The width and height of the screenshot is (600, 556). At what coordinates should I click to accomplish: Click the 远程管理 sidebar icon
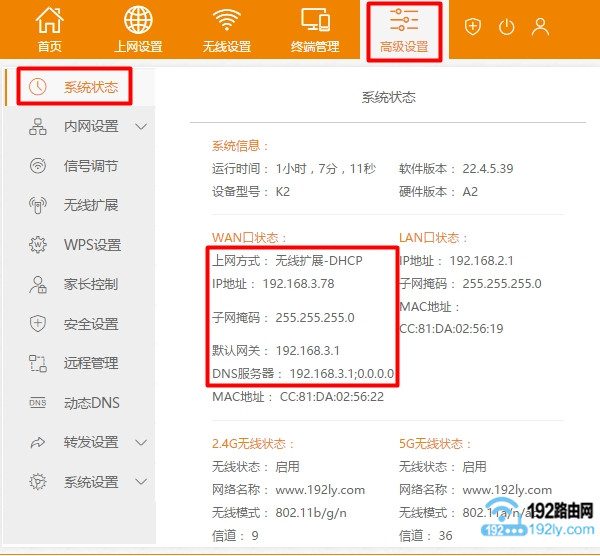pos(38,363)
